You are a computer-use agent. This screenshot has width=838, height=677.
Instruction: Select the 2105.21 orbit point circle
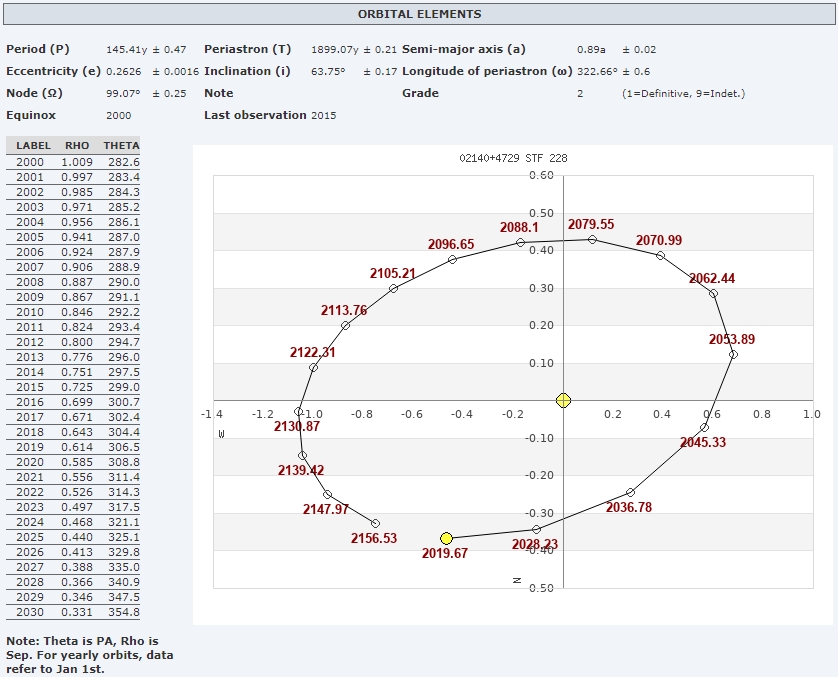point(393,288)
